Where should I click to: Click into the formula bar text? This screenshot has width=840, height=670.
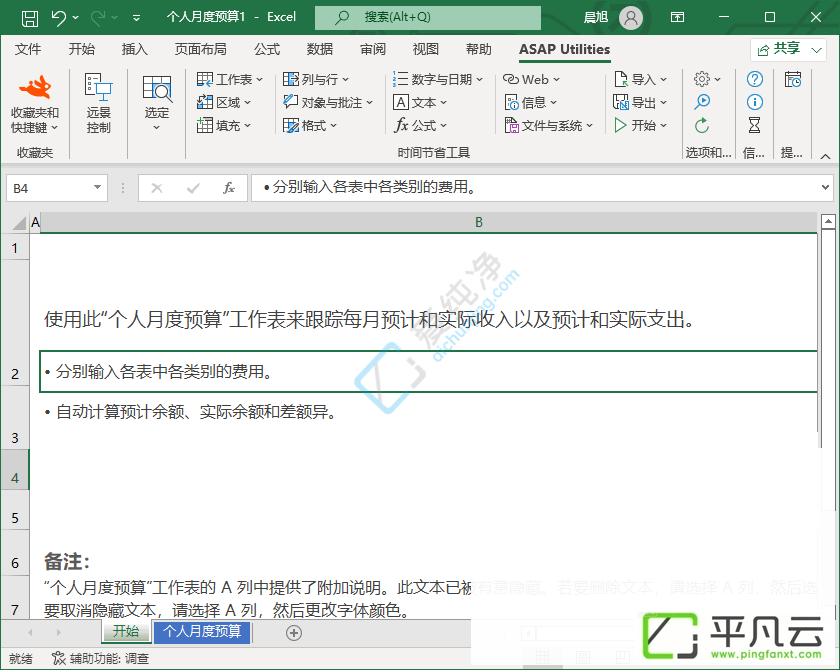535,187
